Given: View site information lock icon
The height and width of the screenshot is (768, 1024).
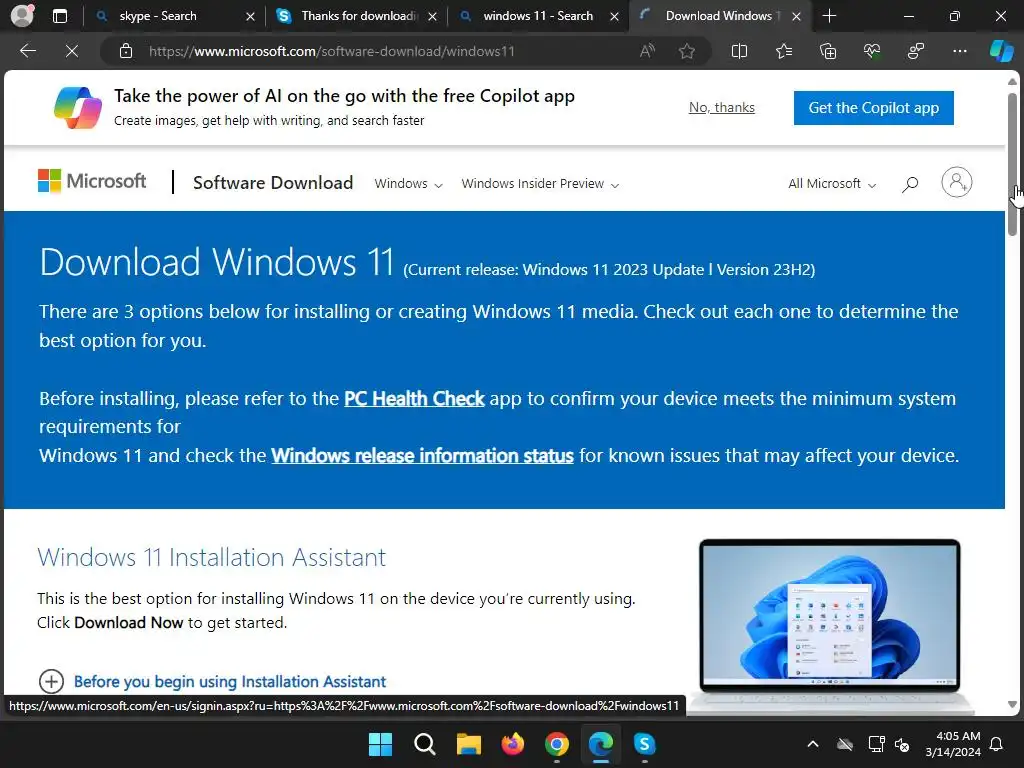Looking at the screenshot, I should coord(126,51).
